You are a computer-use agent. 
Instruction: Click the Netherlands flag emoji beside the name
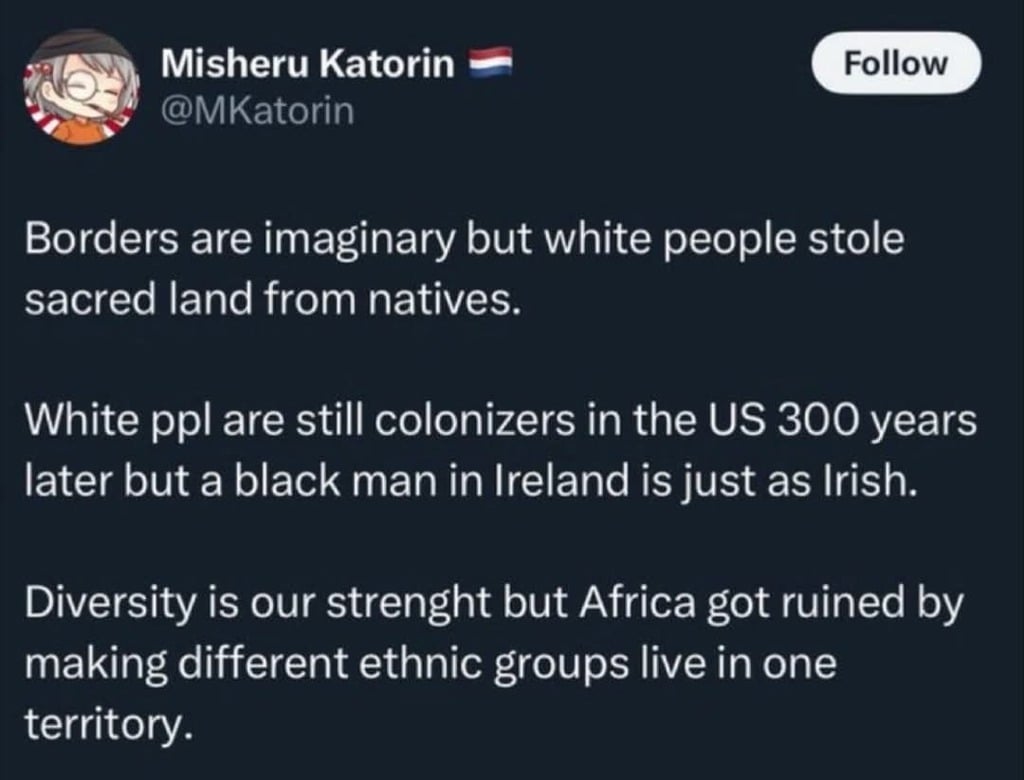coord(490,64)
